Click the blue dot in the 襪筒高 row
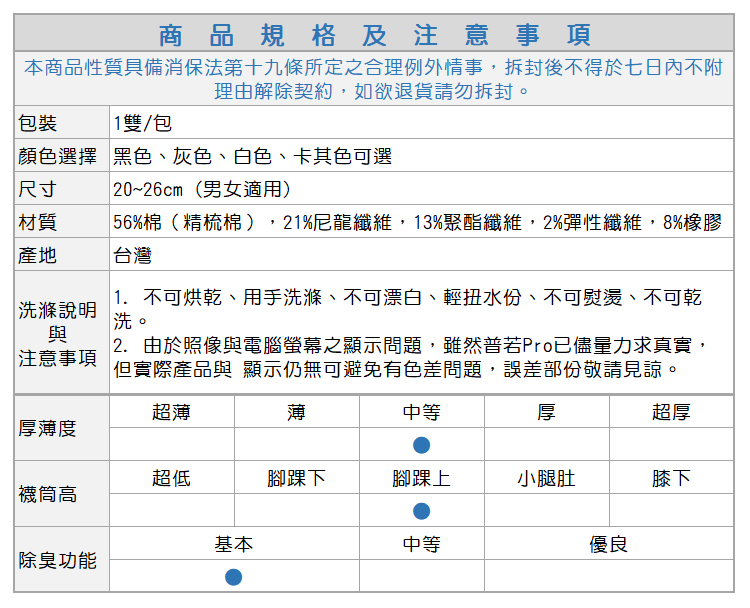Image resolution: width=750 pixels, height=608 pixels. click(x=421, y=511)
